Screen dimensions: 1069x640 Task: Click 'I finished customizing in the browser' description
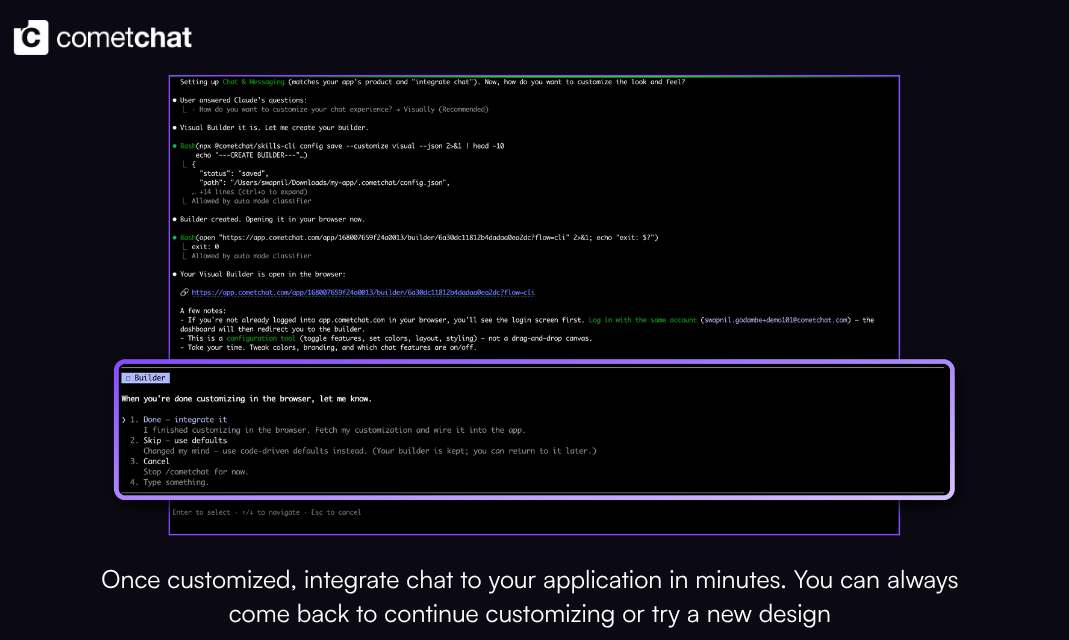point(334,430)
